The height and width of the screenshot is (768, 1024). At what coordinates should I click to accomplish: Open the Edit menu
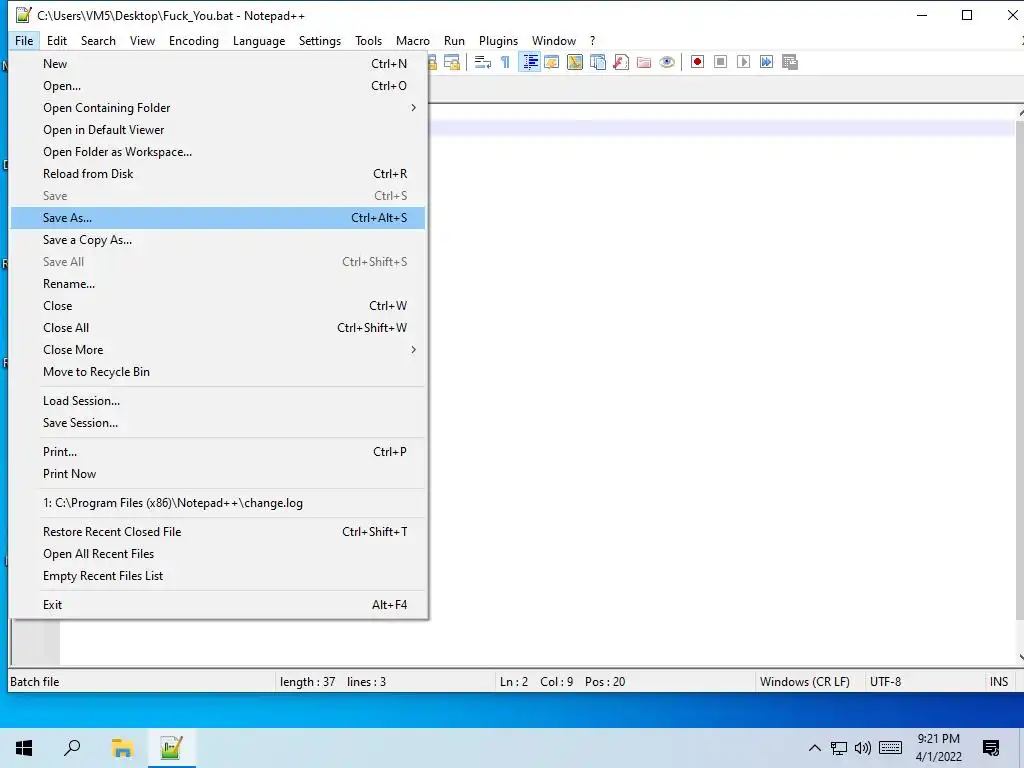[x=57, y=40]
